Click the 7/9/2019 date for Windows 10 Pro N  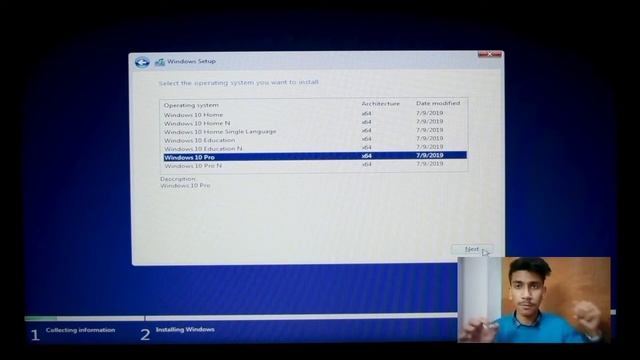429,163
